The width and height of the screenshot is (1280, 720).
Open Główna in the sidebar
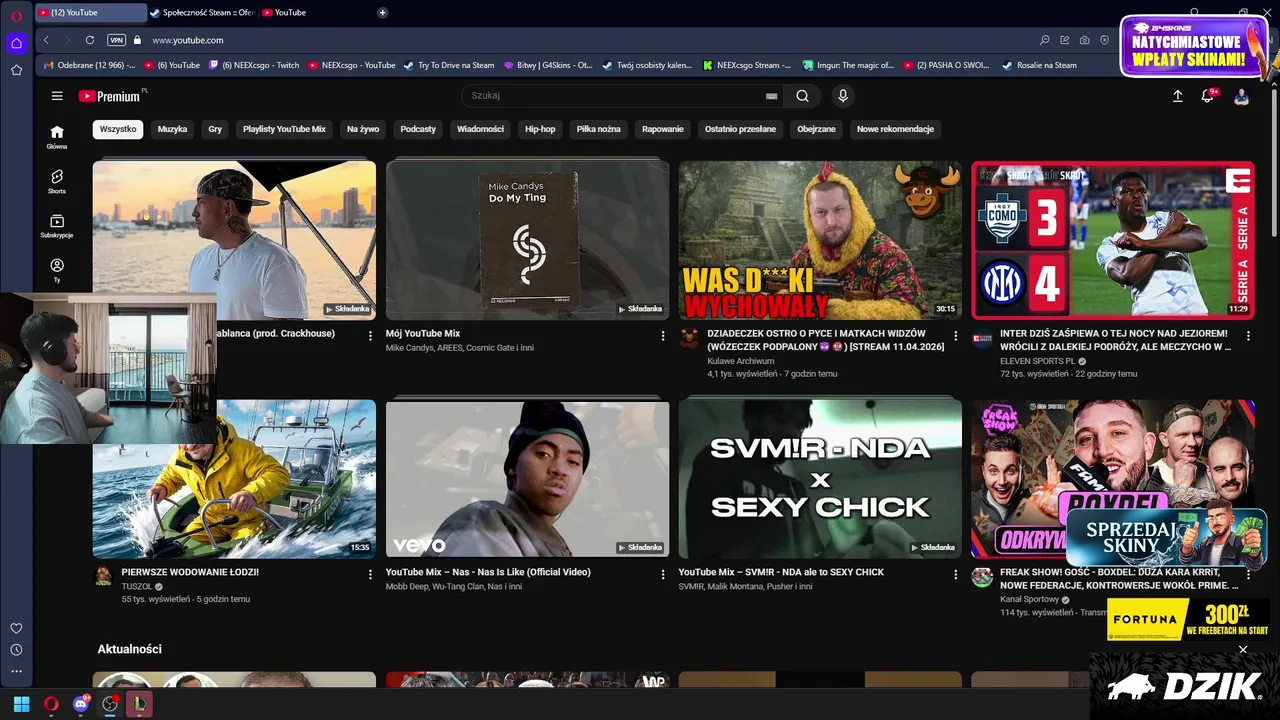pos(57,137)
